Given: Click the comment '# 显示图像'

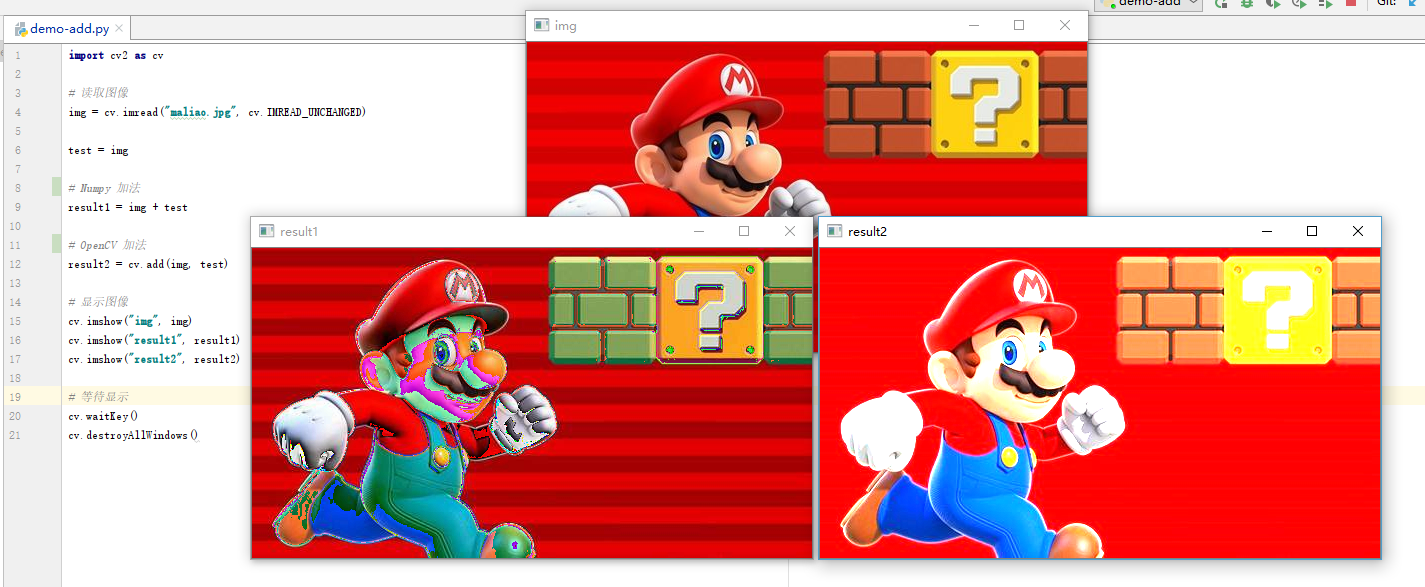Looking at the screenshot, I should pyautogui.click(x=98, y=302).
